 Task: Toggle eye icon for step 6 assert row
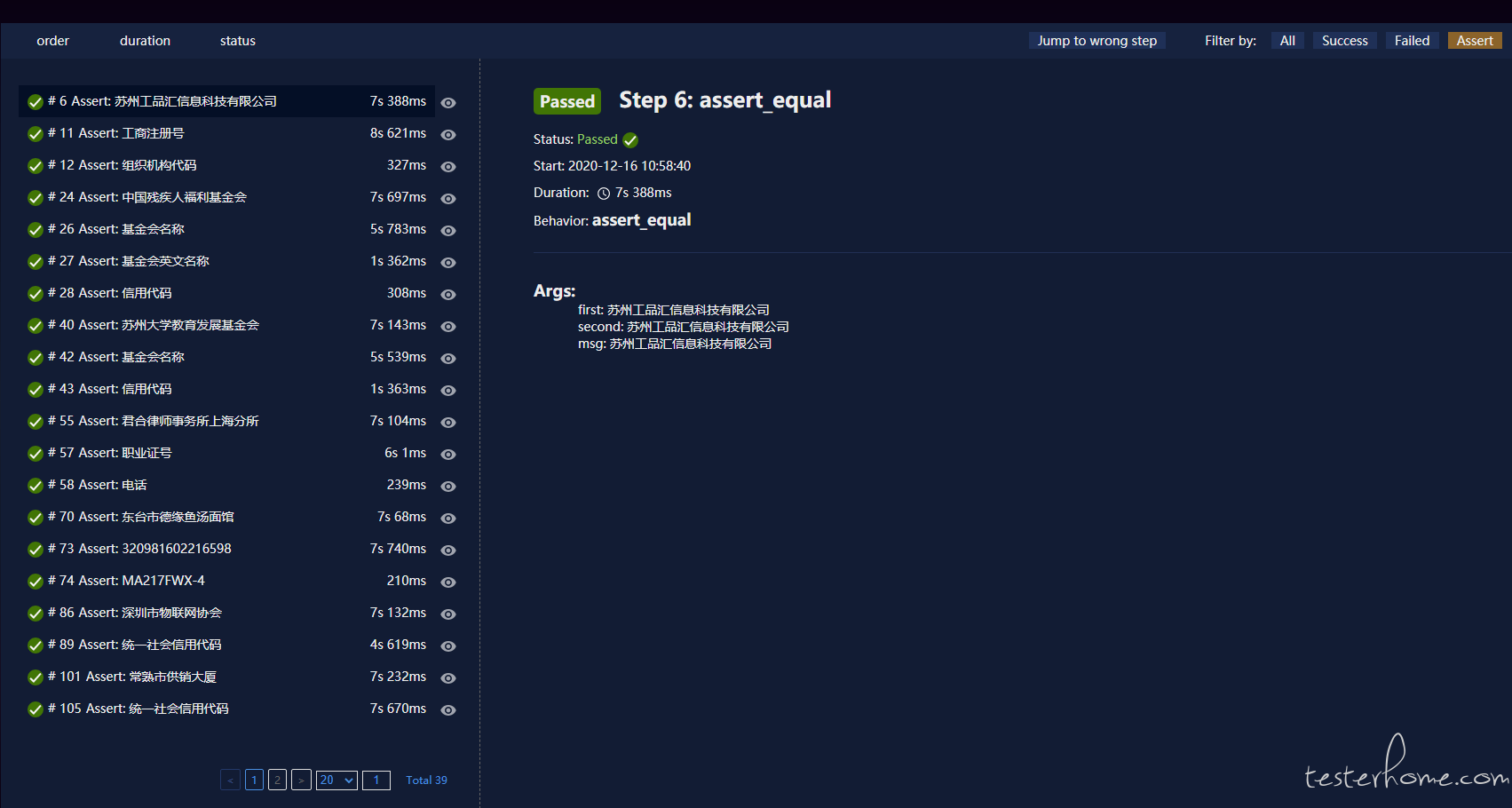click(448, 103)
